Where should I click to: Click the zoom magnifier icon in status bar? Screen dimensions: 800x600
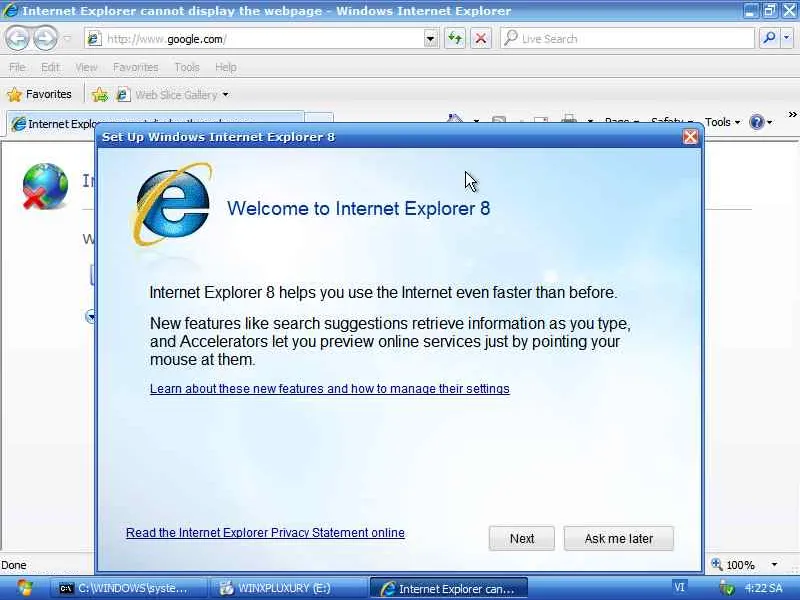click(717, 564)
